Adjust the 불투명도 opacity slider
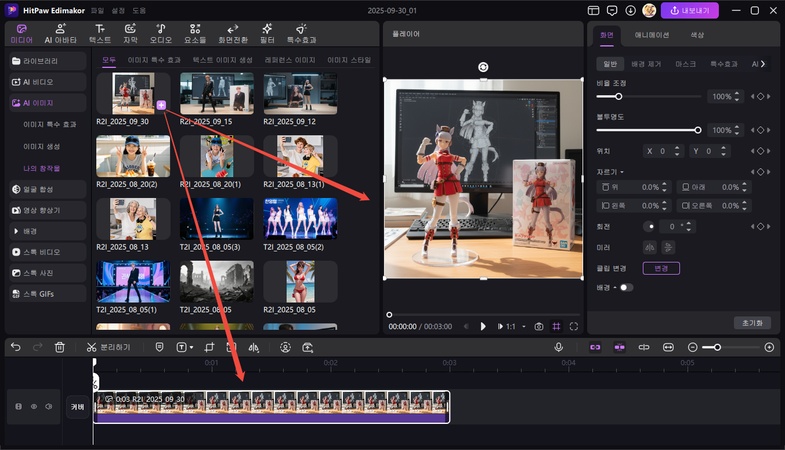 pyautogui.click(x=697, y=130)
